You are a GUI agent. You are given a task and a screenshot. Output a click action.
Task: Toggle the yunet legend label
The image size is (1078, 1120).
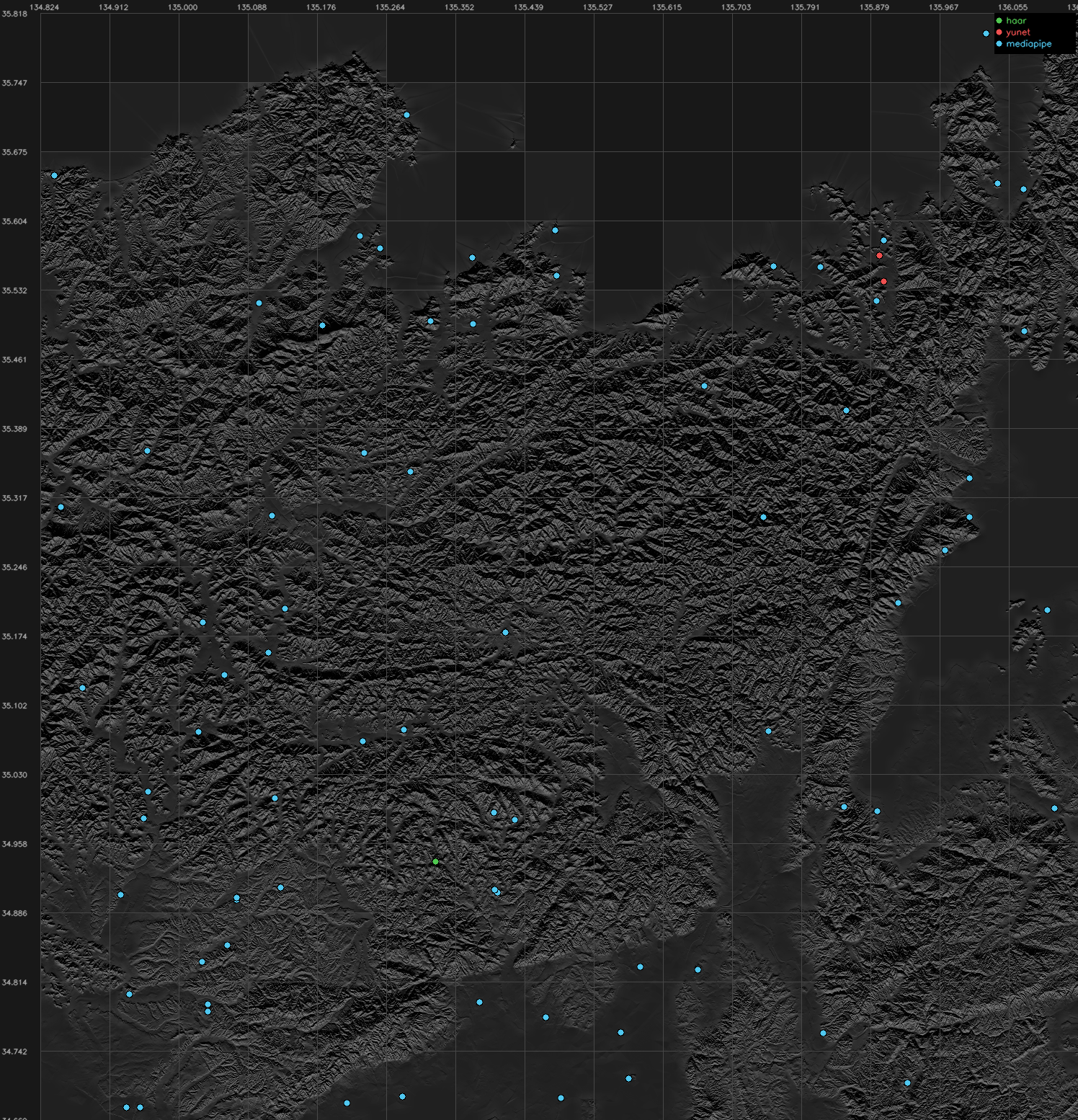1018,32
